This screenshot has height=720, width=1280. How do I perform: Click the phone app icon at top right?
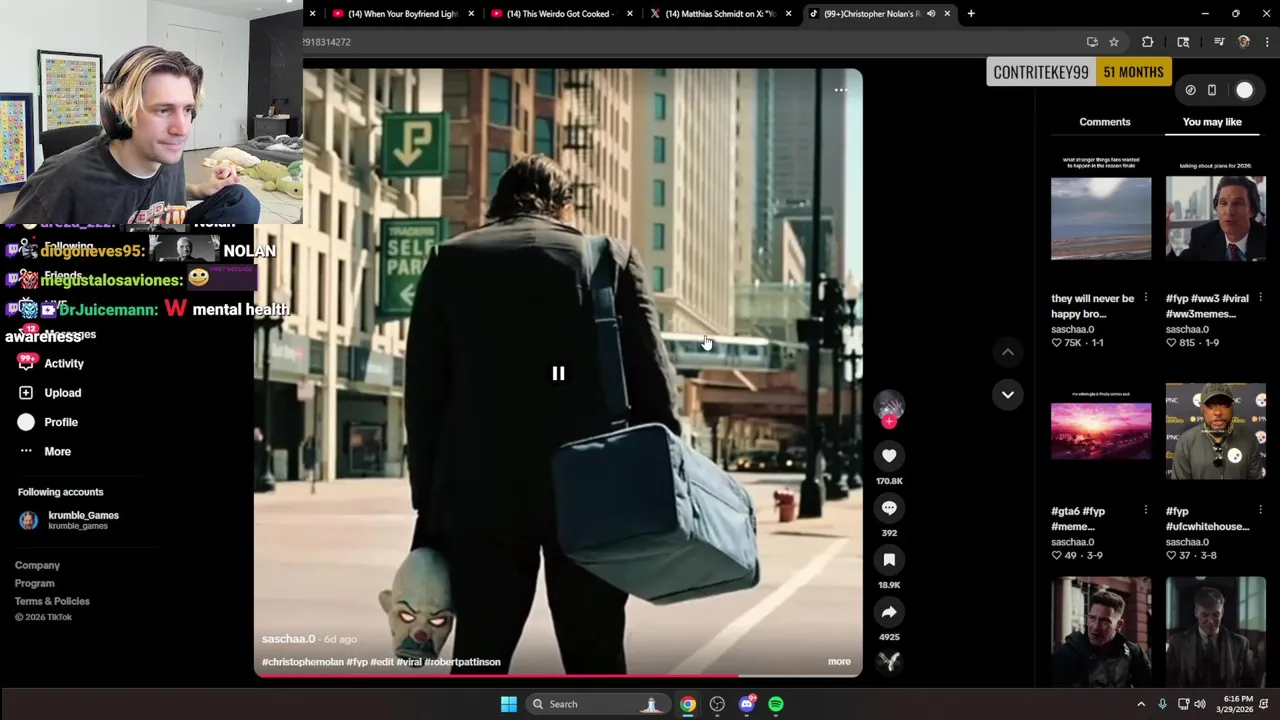coord(1211,90)
